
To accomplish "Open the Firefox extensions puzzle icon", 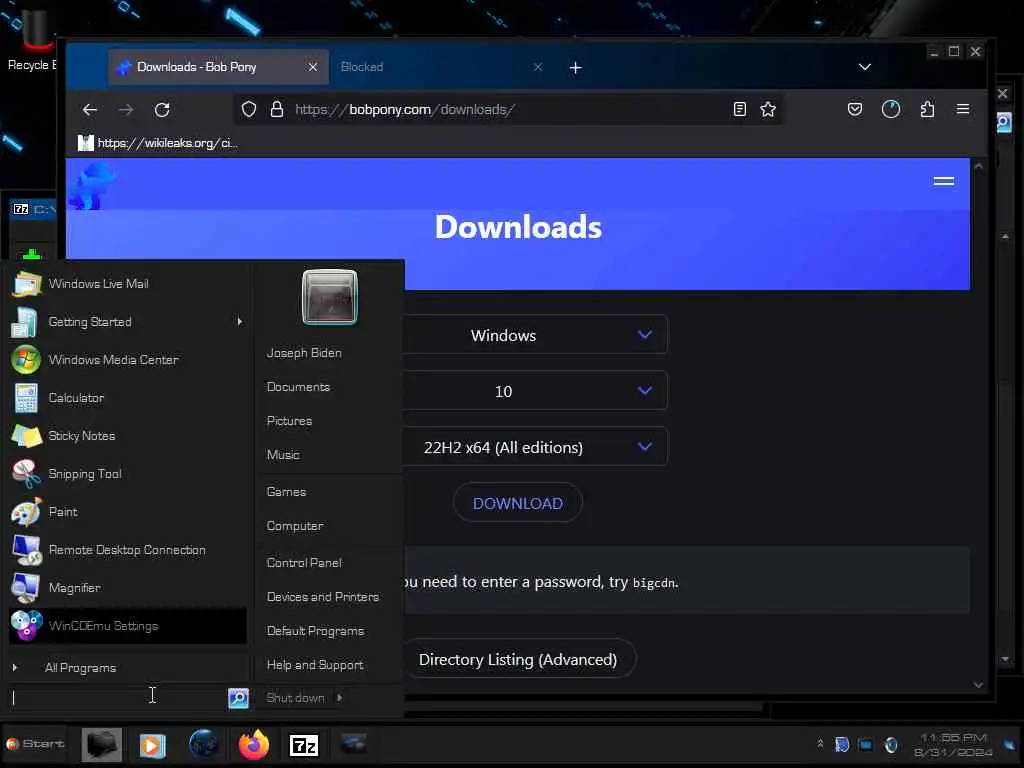I will click(x=927, y=109).
